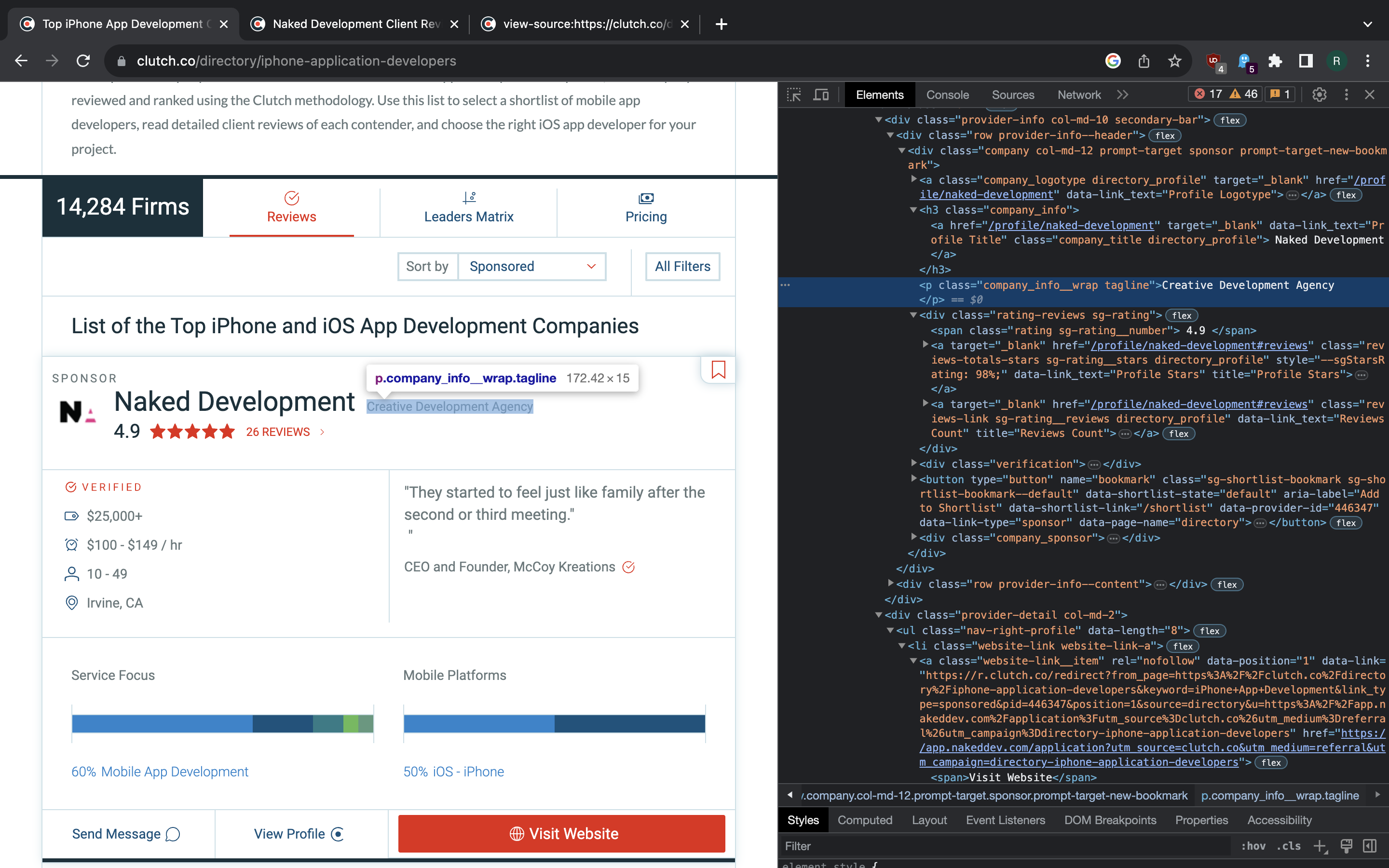Reload the clutch.co page
This screenshot has width=1389, height=868.
pos(83,61)
